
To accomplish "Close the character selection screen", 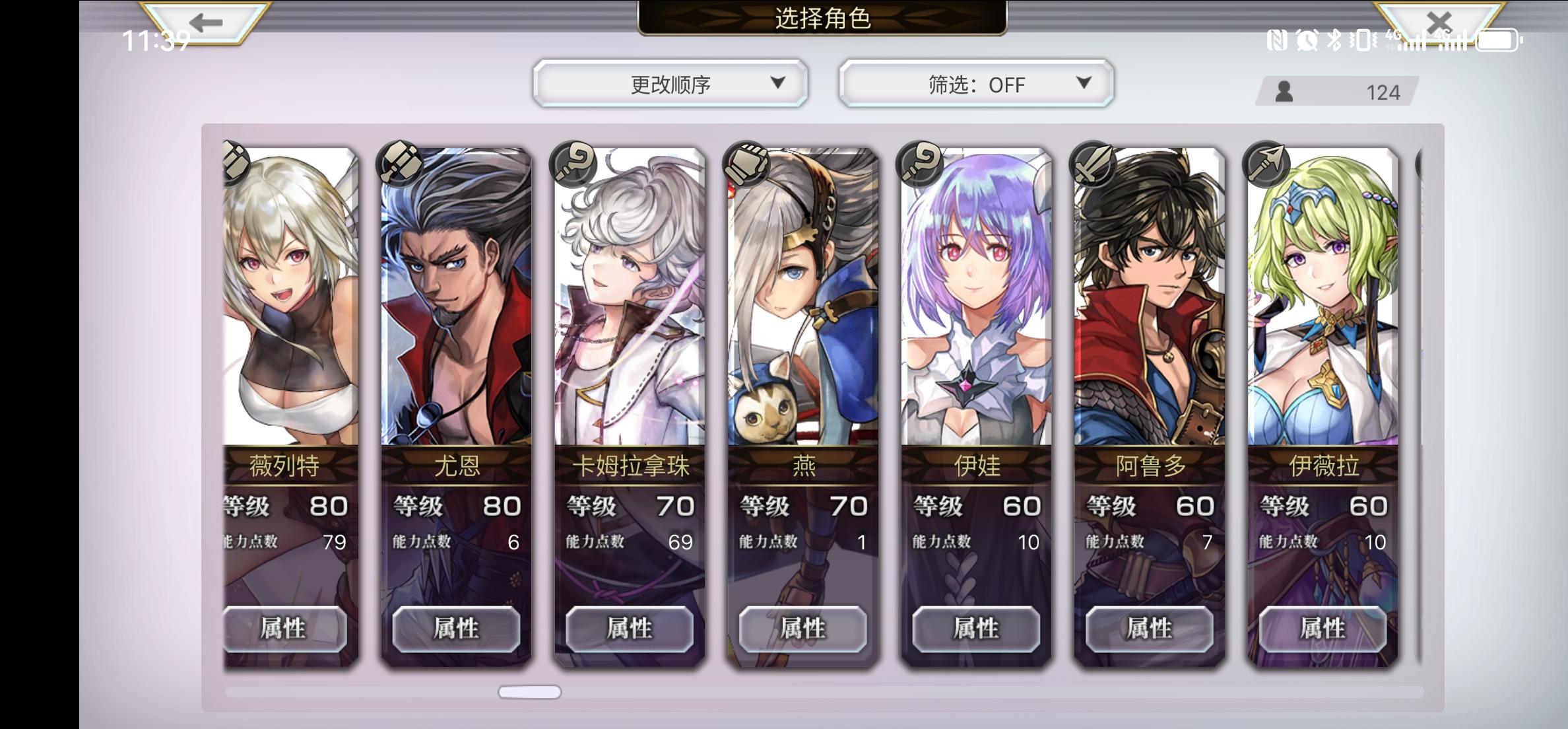I will point(1439,22).
